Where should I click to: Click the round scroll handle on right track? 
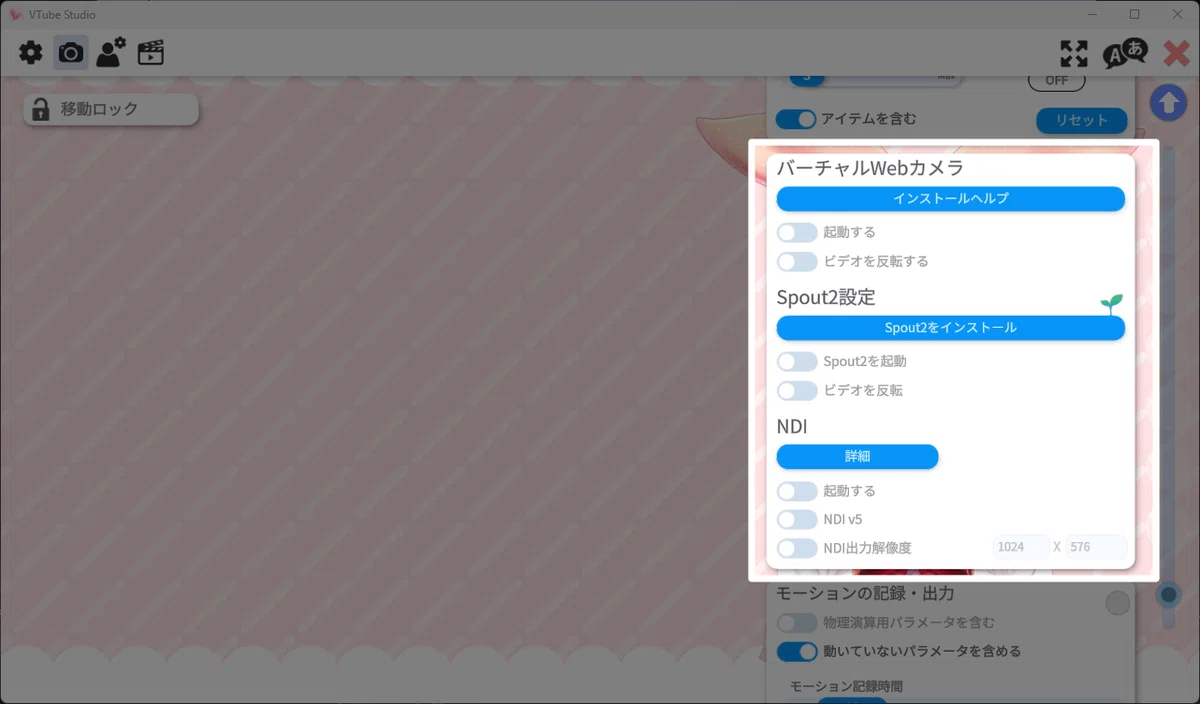pos(1168,595)
